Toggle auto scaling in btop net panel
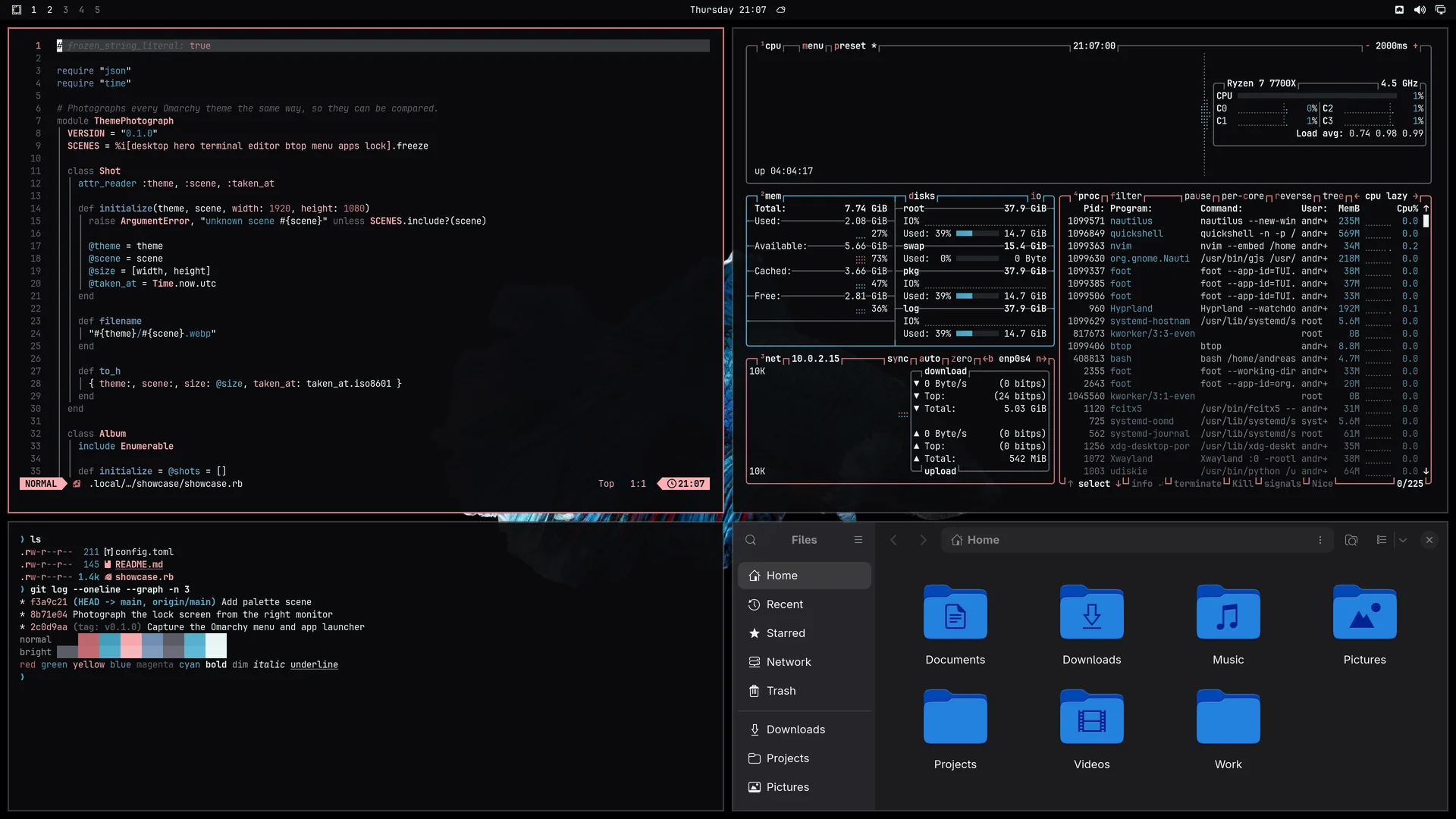Viewport: 1456px width, 819px height. point(930,359)
